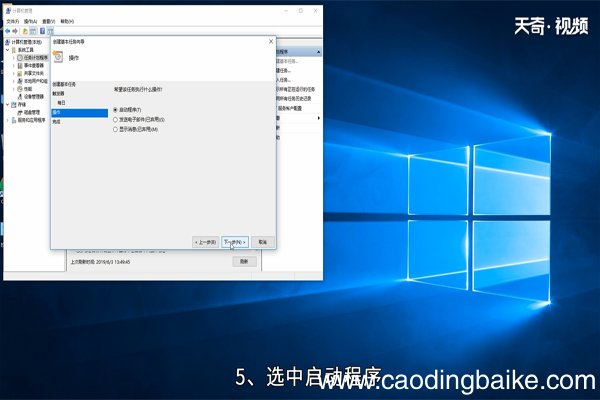This screenshot has width=600, height=400.
Task: Expand the 性能 tree node
Action: [14, 89]
